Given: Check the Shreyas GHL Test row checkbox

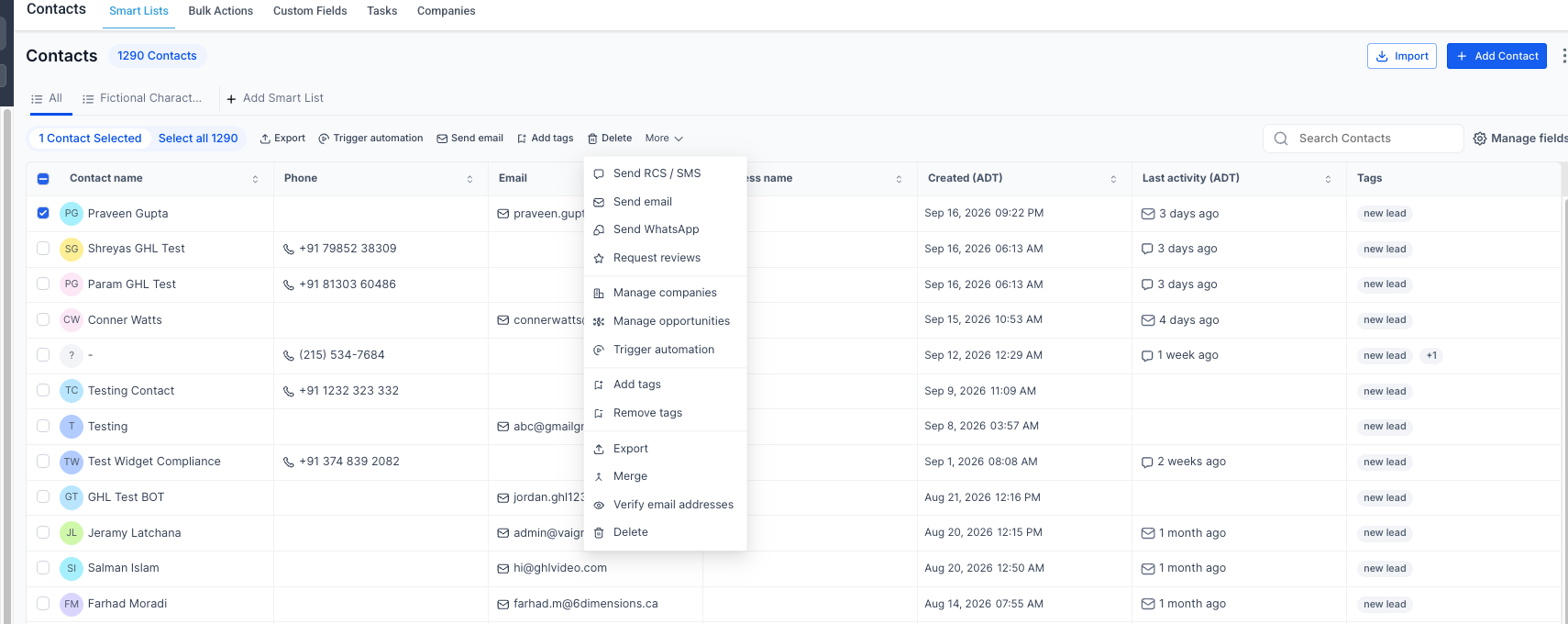Looking at the screenshot, I should (43, 248).
